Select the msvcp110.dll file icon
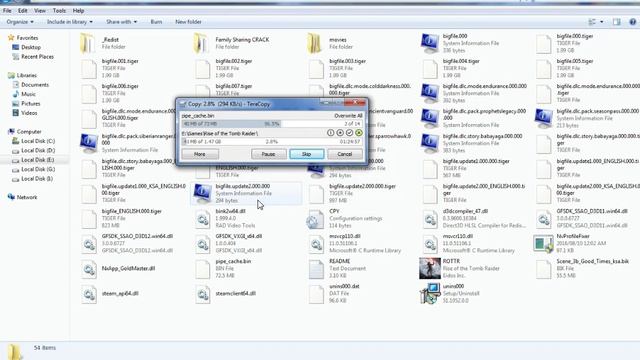Image resolution: width=640 pixels, height=360 pixels. [316, 244]
